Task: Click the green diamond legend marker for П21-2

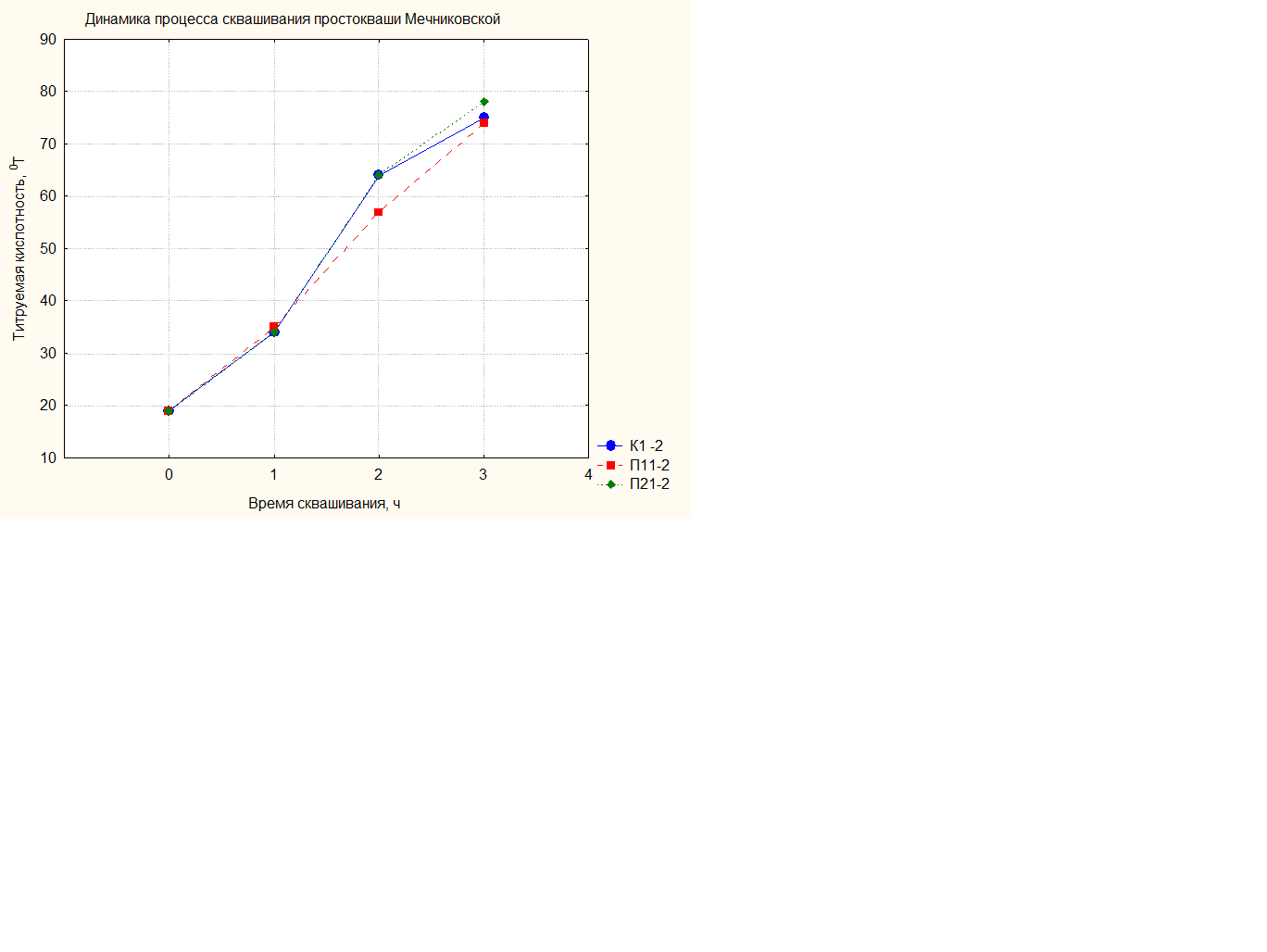Action: pyautogui.click(x=610, y=484)
